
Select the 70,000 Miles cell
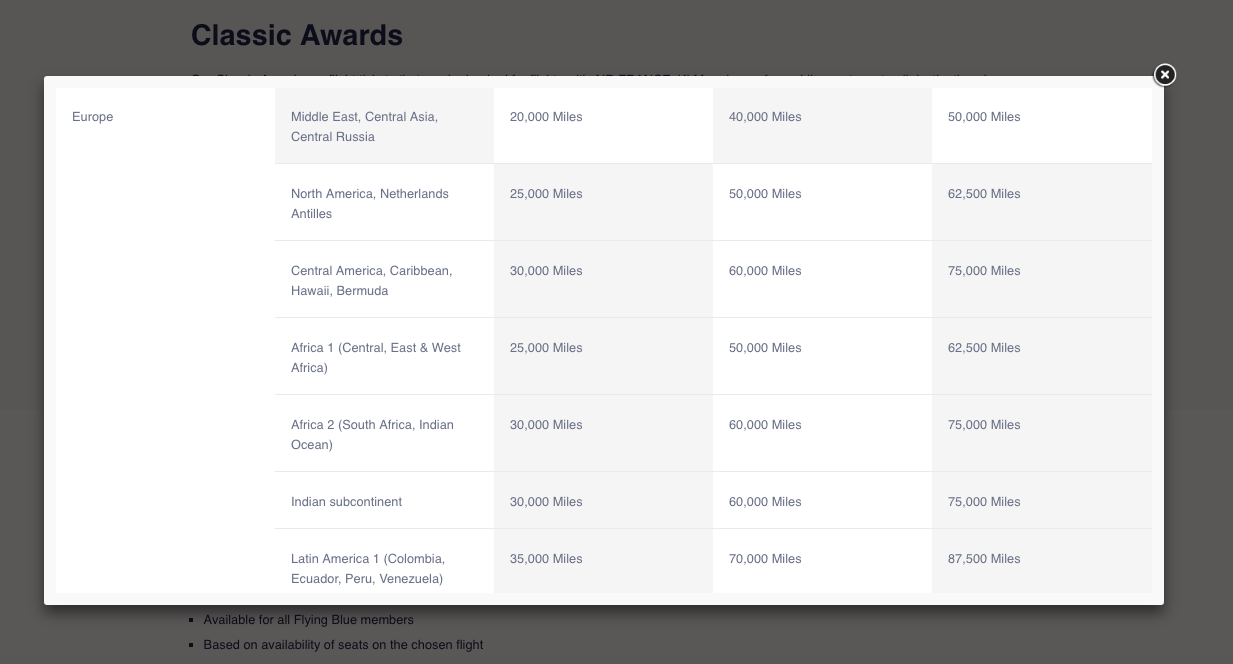pos(765,559)
